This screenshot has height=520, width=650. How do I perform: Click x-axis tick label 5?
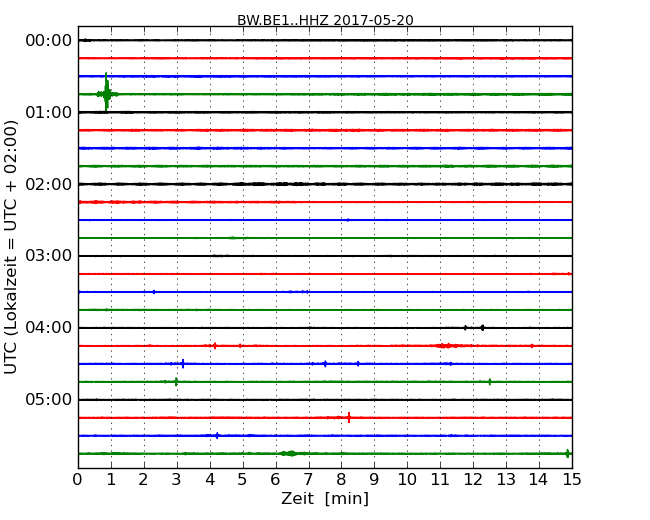click(243, 480)
